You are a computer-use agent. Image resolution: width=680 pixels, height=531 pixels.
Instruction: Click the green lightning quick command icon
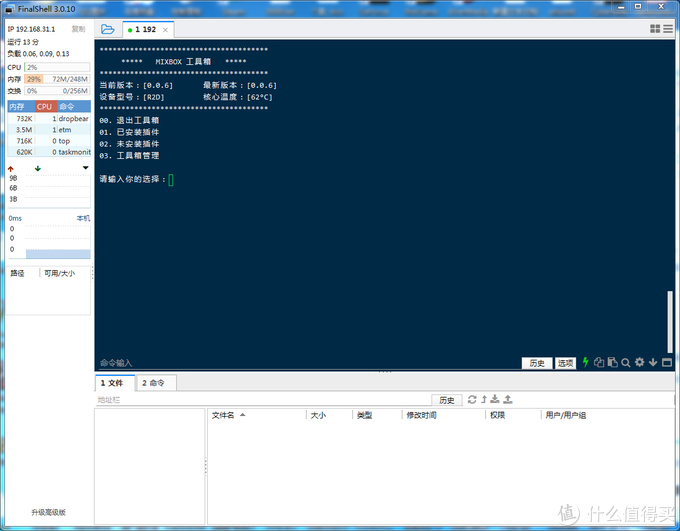[586, 362]
